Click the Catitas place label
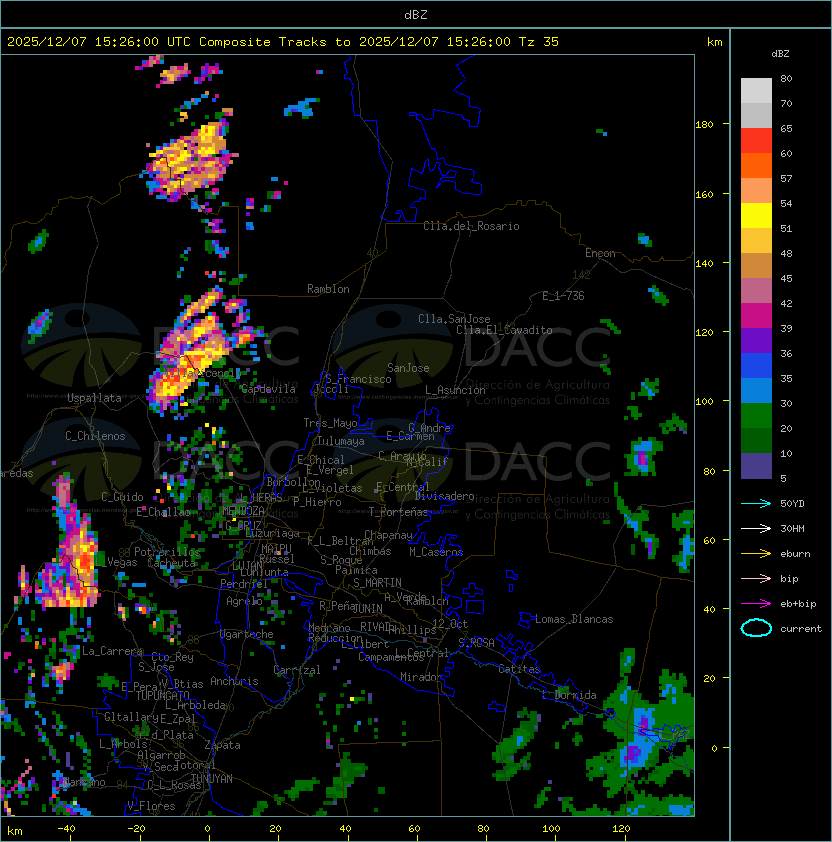This screenshot has height=842, width=832. (519, 669)
